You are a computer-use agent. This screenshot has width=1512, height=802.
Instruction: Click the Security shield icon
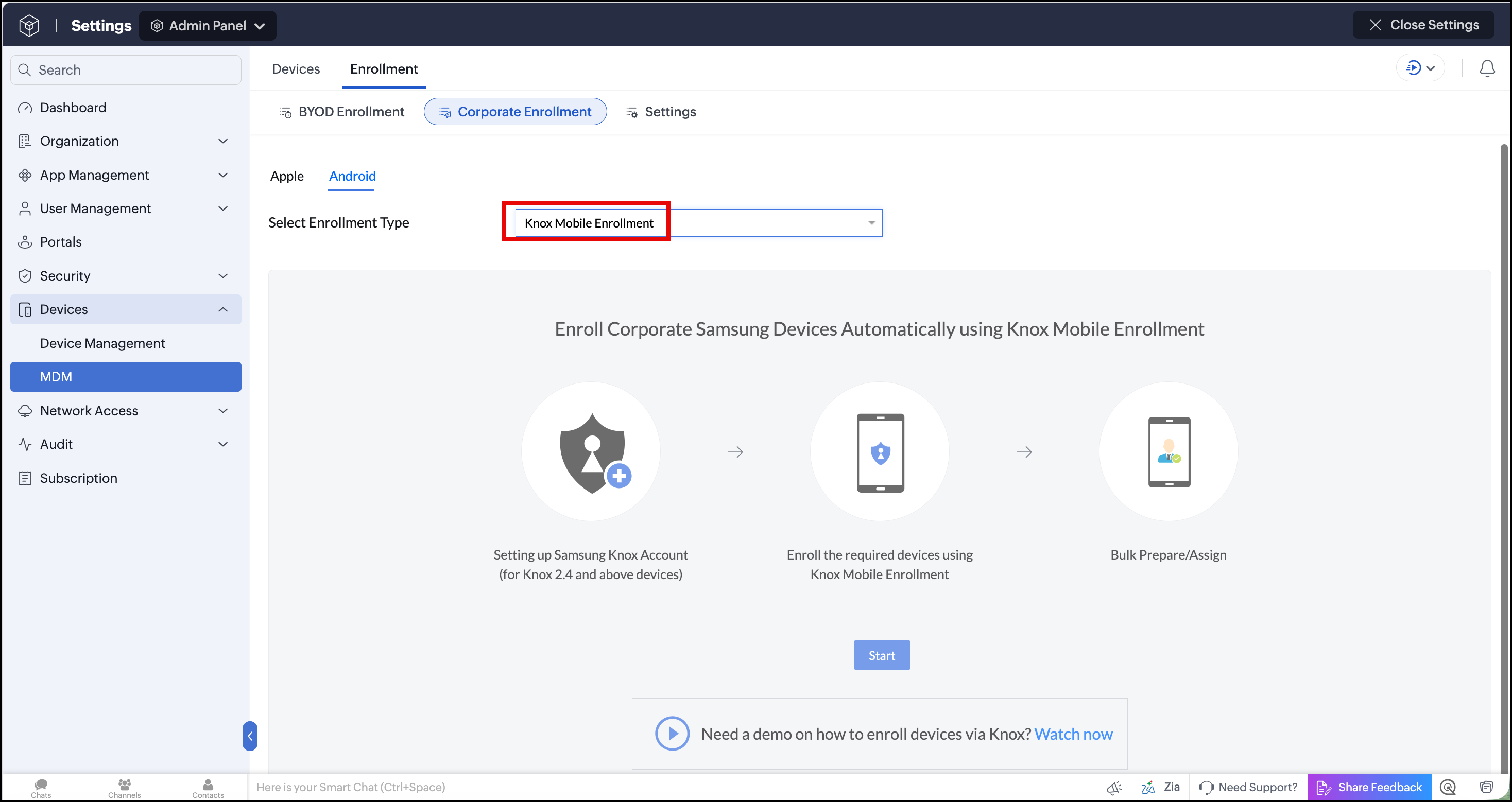tap(25, 276)
